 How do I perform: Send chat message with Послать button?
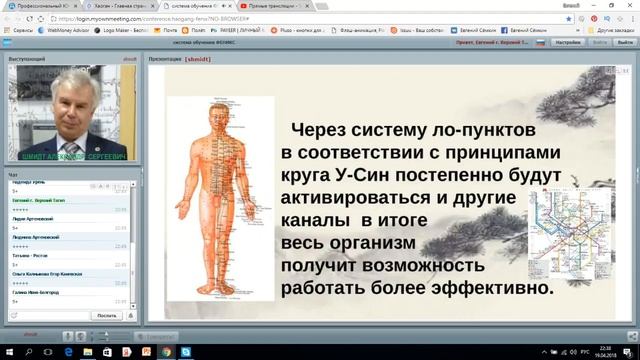(x=107, y=316)
